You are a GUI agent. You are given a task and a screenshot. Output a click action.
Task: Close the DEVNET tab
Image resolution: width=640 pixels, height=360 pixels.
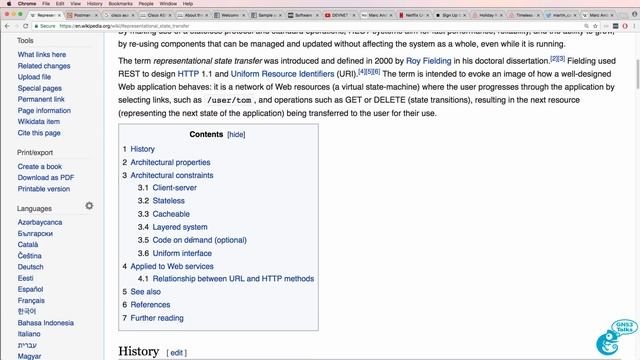coord(353,15)
